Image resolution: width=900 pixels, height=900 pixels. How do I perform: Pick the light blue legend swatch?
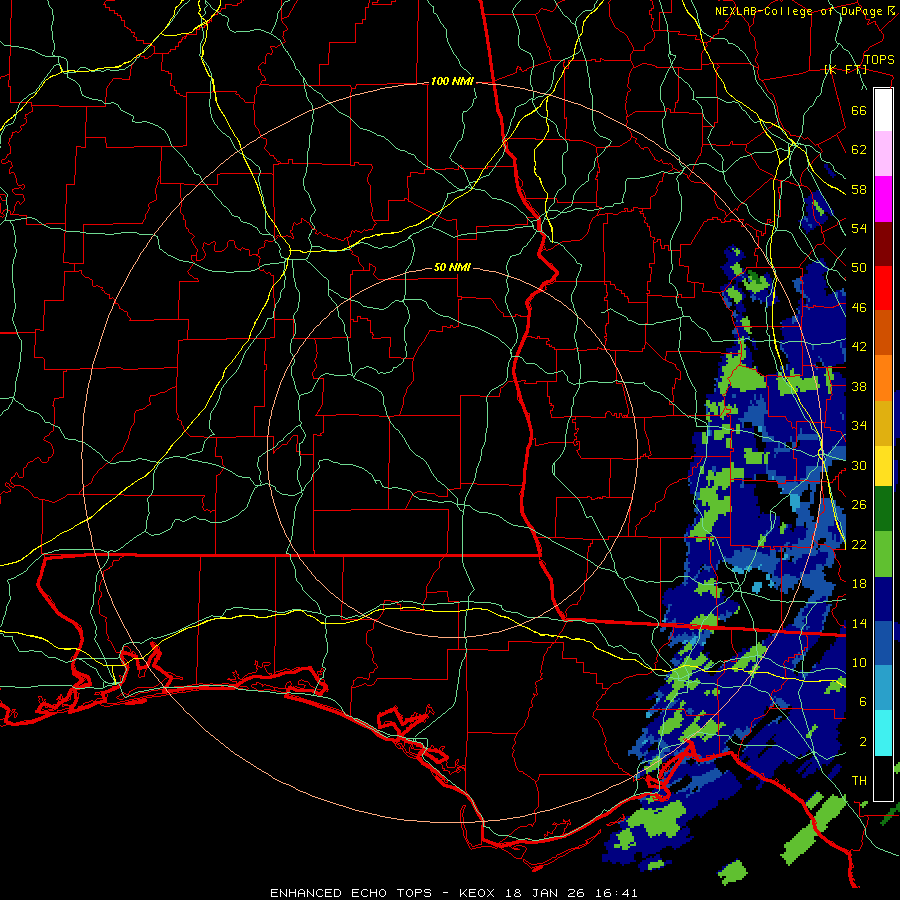tap(883, 688)
